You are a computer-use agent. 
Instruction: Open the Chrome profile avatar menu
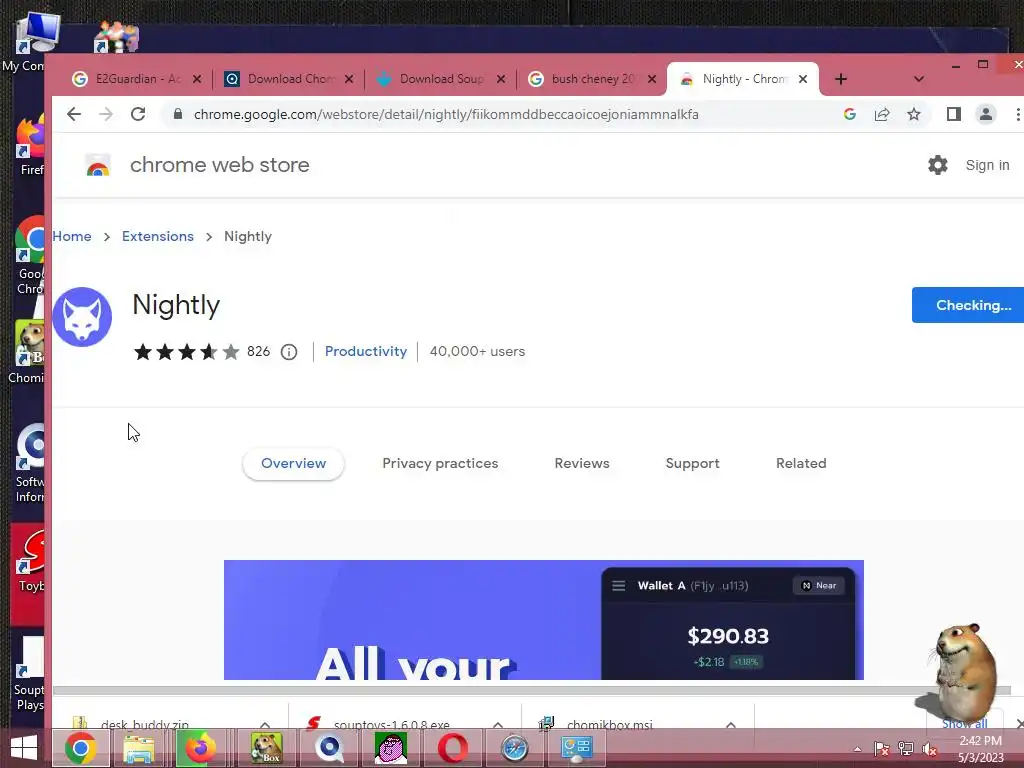[985, 114]
